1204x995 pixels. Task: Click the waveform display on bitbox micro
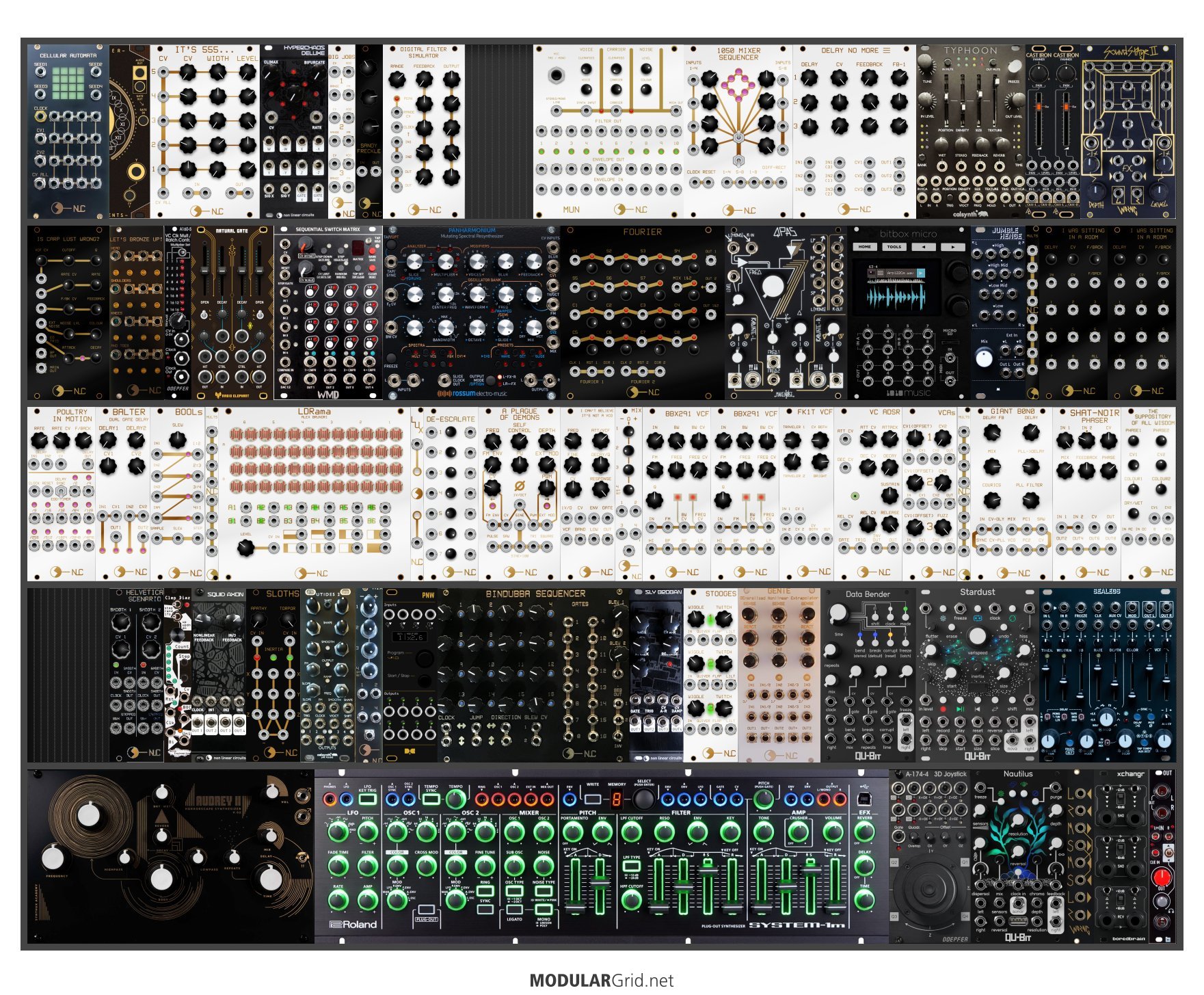(896, 297)
